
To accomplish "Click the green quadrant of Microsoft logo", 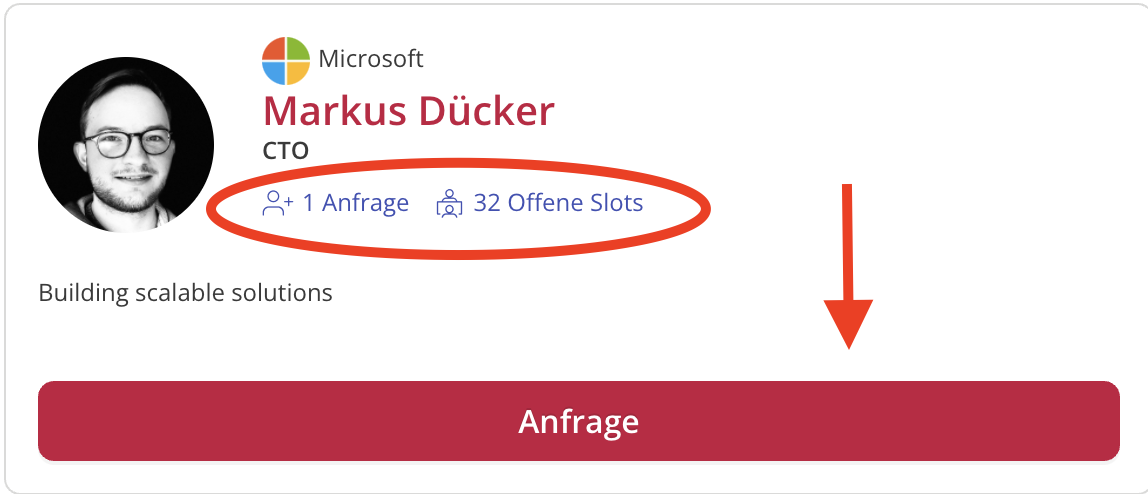I will tap(297, 48).
